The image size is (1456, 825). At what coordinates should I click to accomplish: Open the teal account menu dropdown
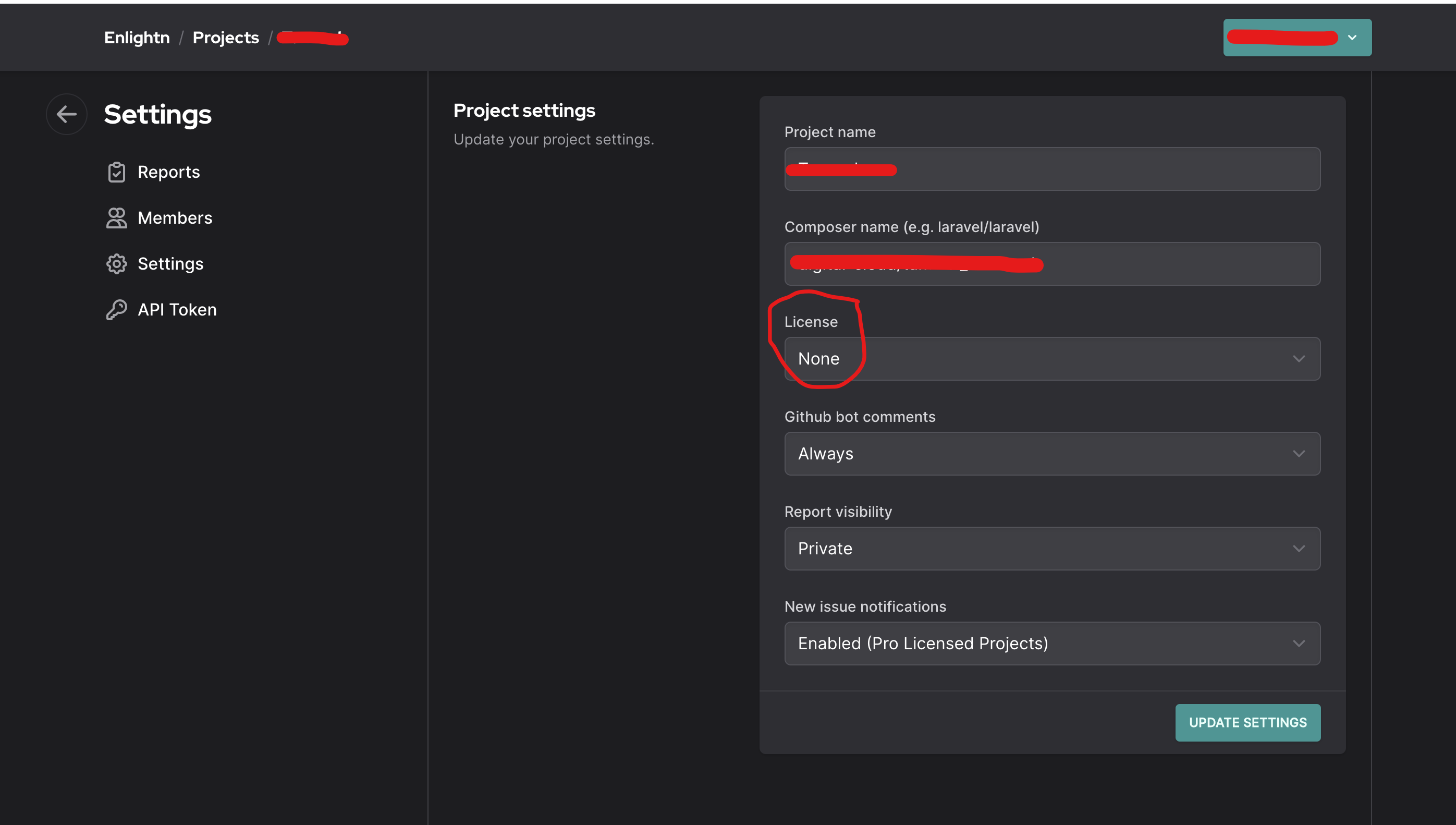point(1296,38)
